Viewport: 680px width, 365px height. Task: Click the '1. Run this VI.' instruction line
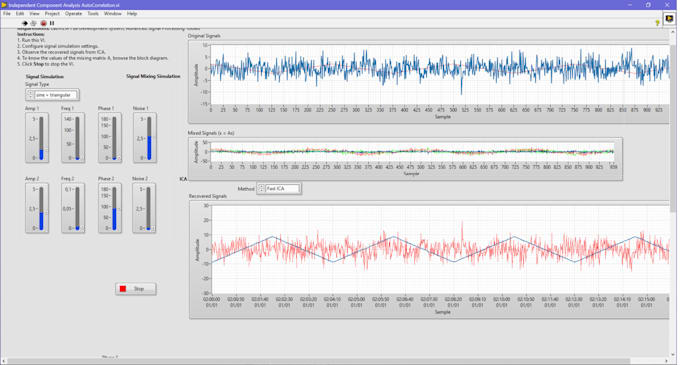[x=31, y=40]
